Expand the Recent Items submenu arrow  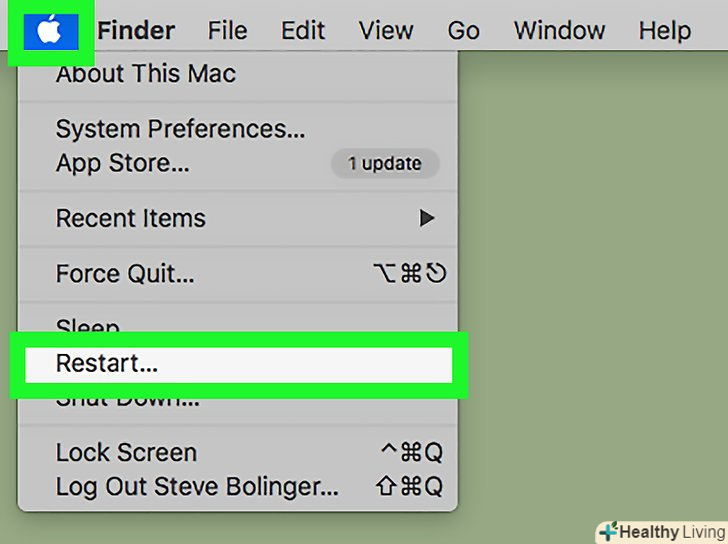pos(427,218)
